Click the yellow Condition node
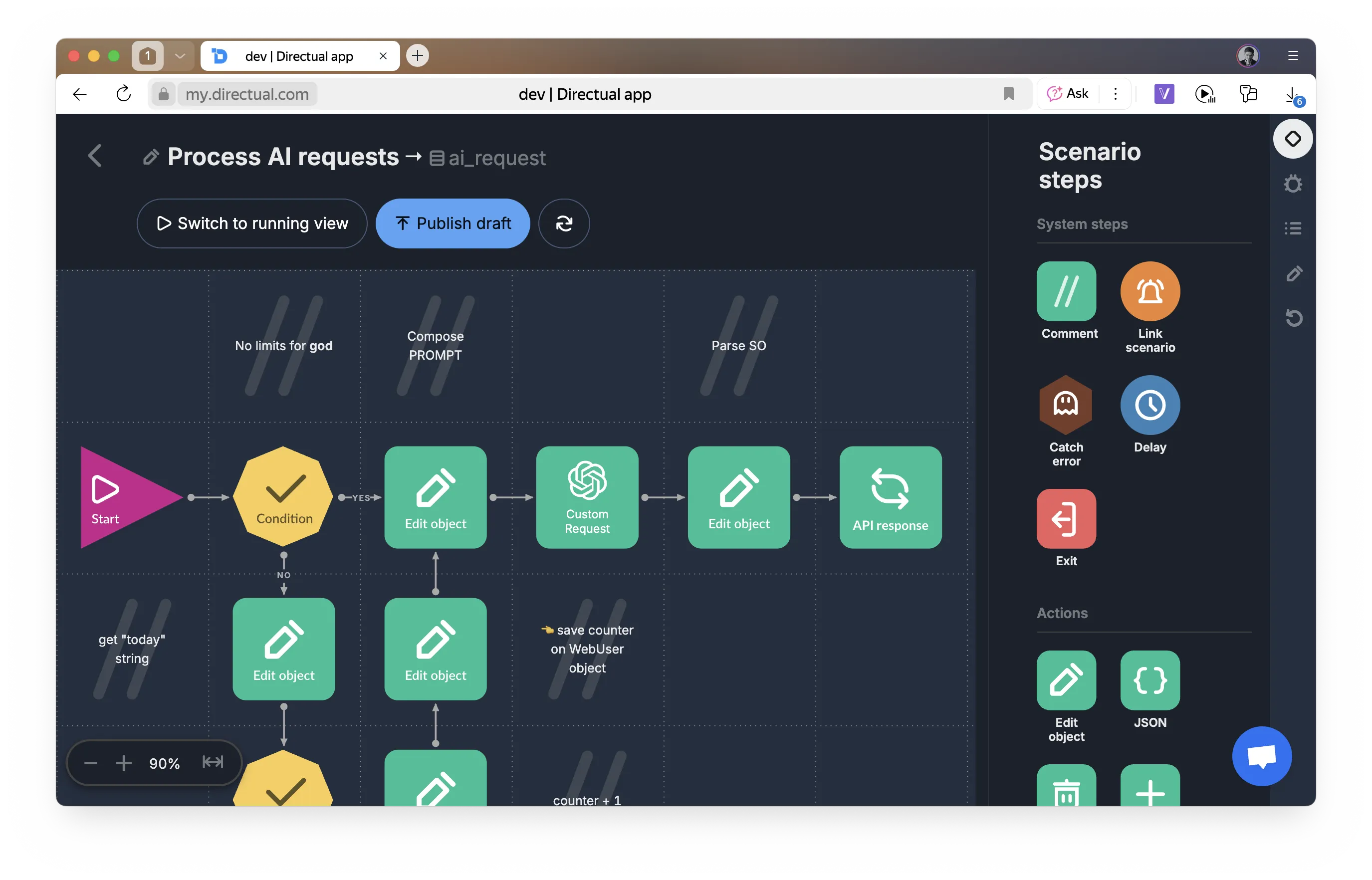The height and width of the screenshot is (880, 1372). pyautogui.click(x=283, y=496)
